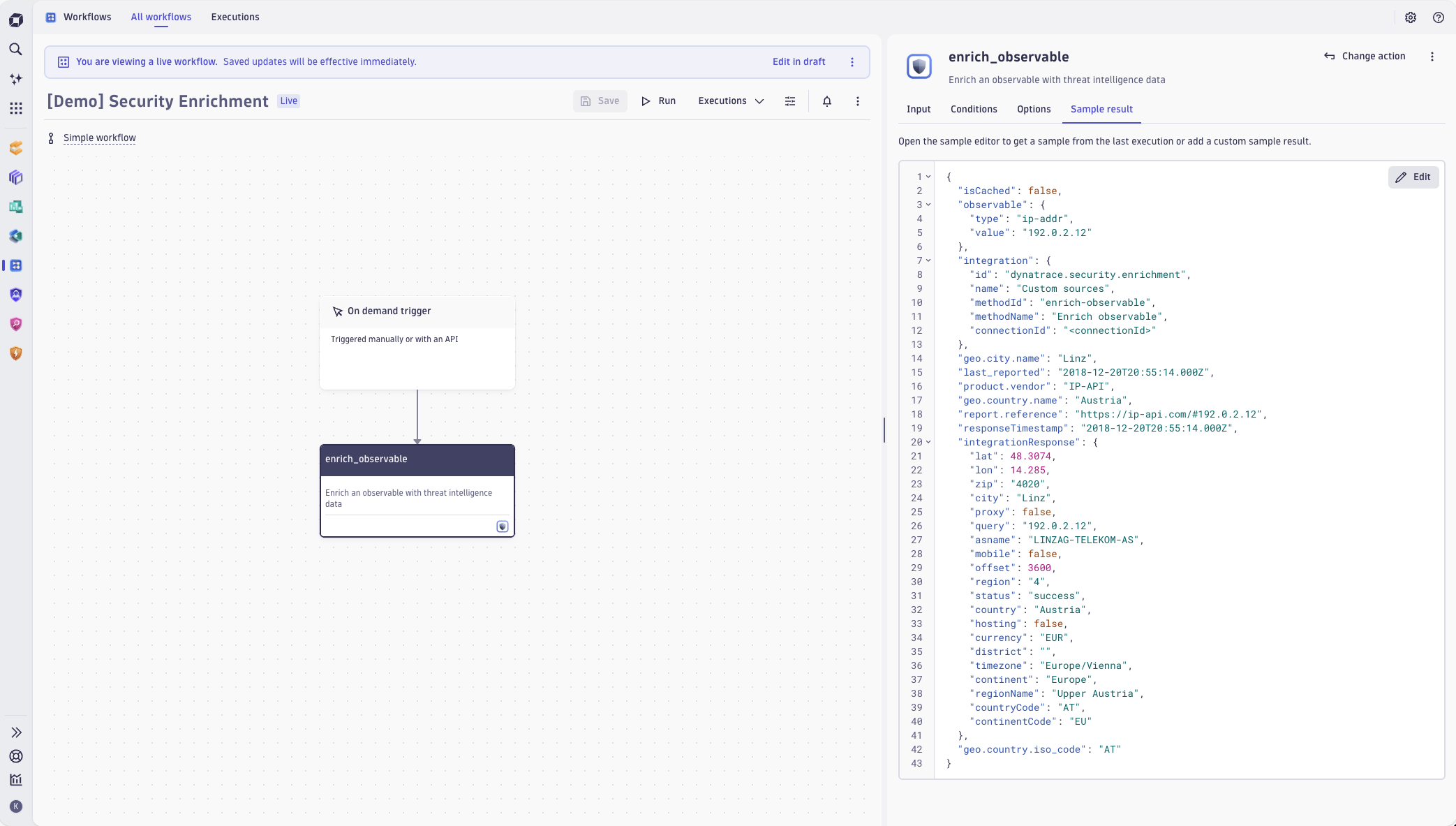Click the settings gear icon
The height and width of the screenshot is (826, 1456).
click(1410, 17)
